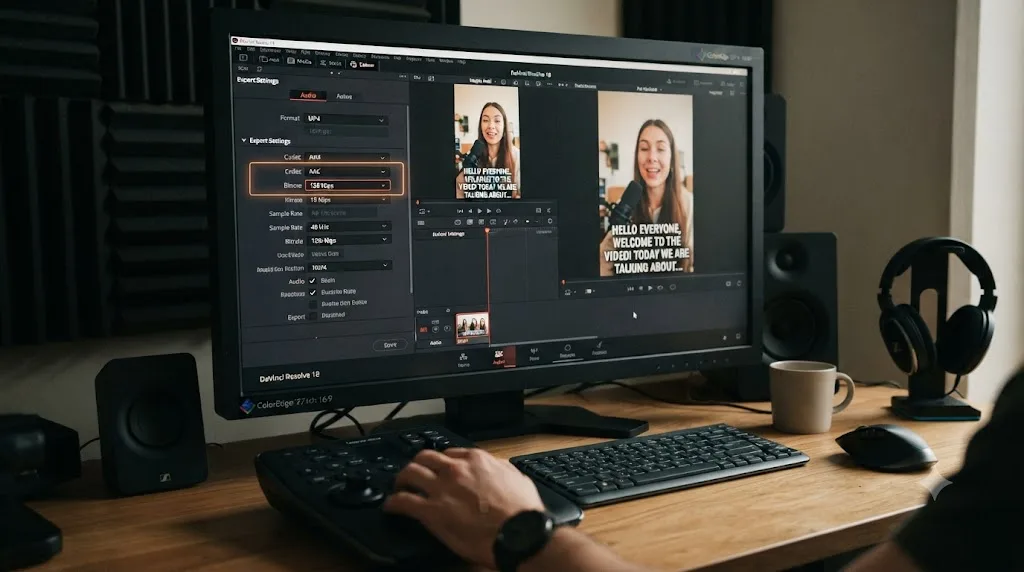
Task: Click the red track button in the timeline header
Action: (423, 329)
